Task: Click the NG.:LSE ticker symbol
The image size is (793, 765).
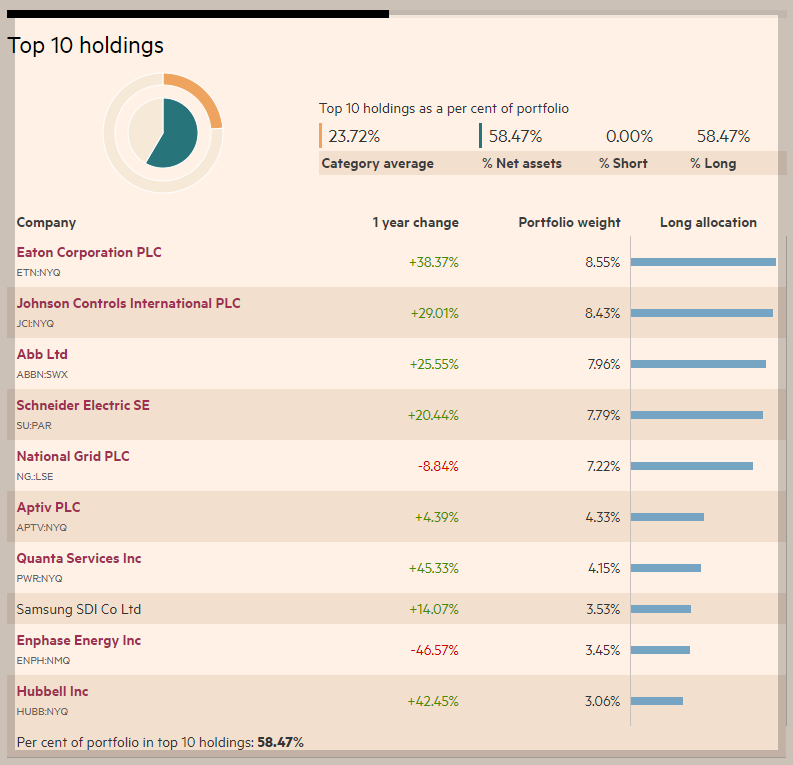Action: [35, 477]
